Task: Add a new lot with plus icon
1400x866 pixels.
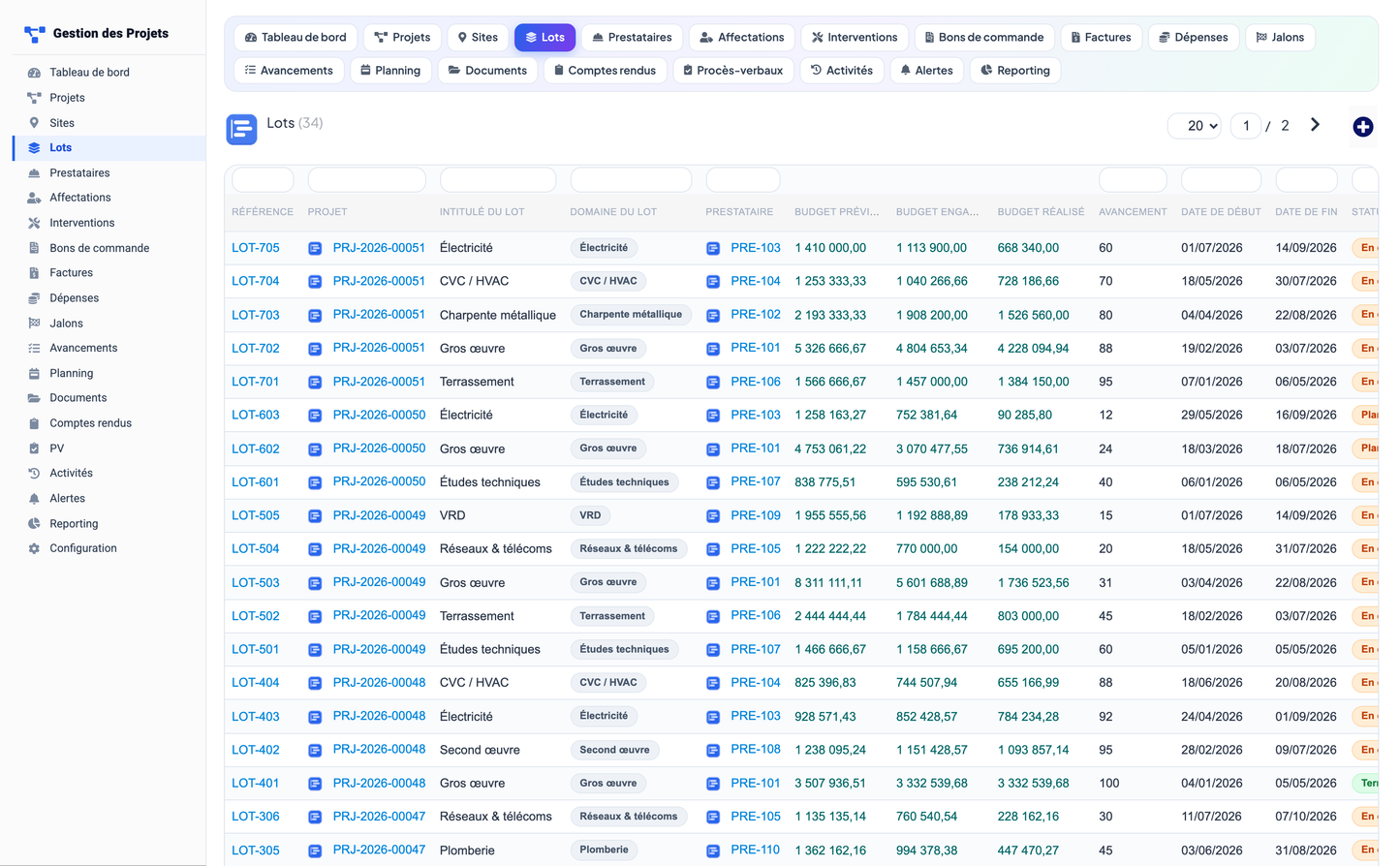Action: point(1362,127)
